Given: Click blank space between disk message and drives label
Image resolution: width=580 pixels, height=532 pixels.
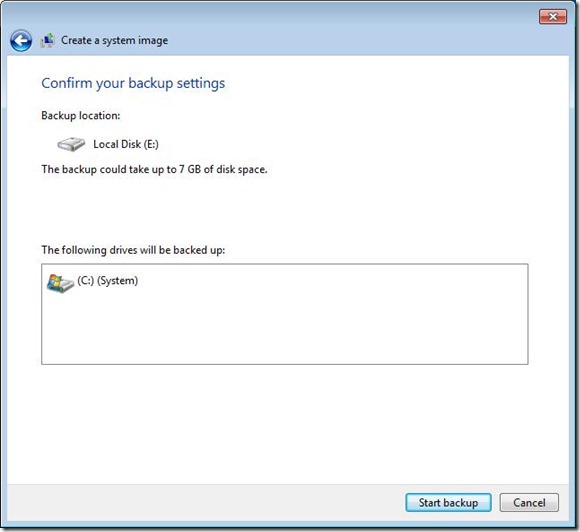Looking at the screenshot, I should [x=285, y=209].
